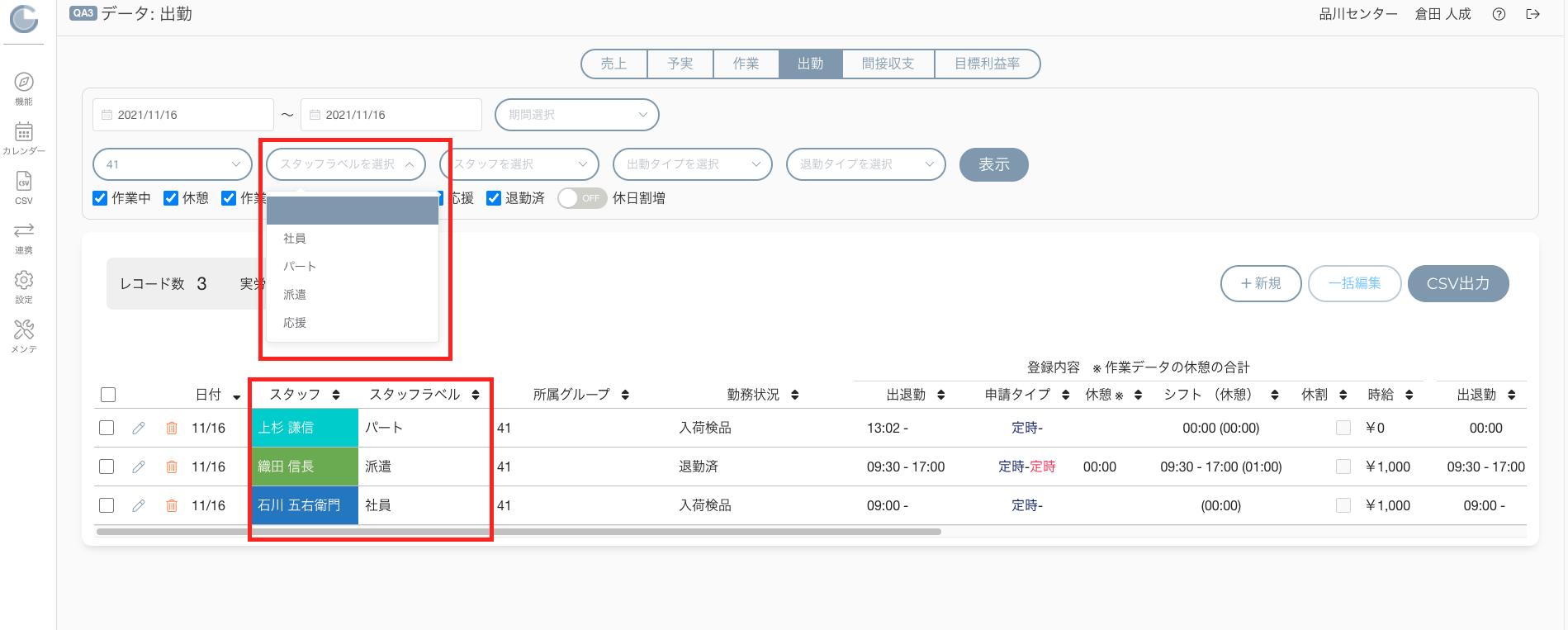1568x630 pixels.
Task: Choose the blank highlighted option in list
Action: click(353, 211)
